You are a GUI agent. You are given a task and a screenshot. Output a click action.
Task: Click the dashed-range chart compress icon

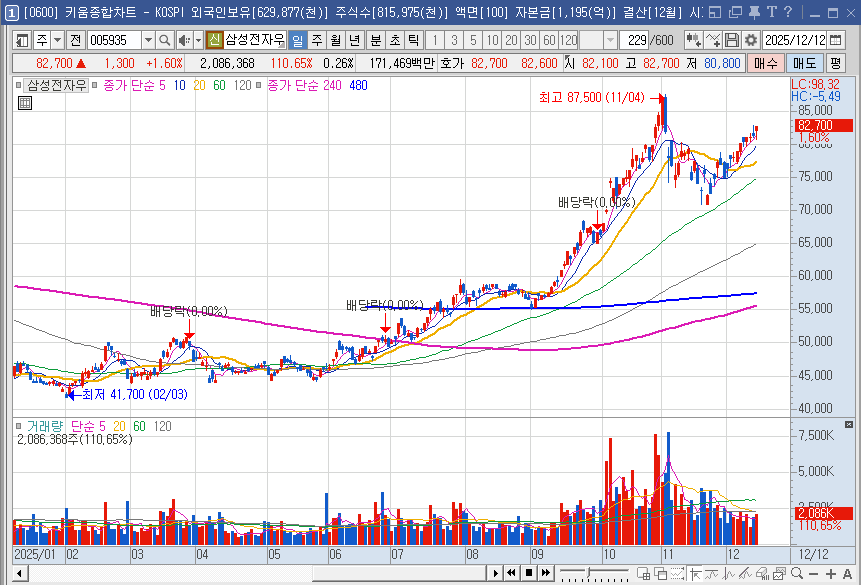pos(678,573)
